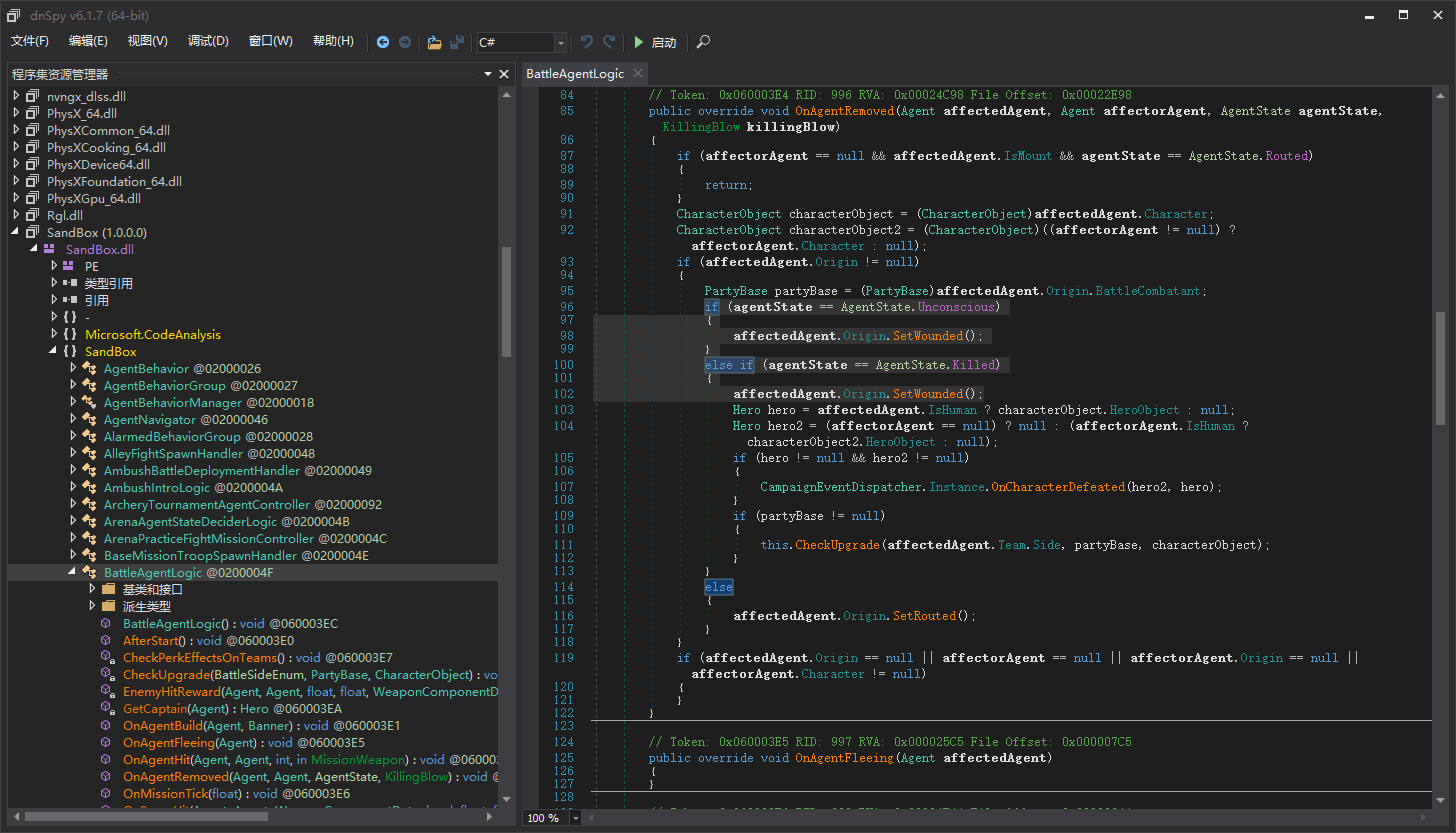Open the 窗口(W) menu
This screenshot has width=1456, height=833.
pos(271,41)
